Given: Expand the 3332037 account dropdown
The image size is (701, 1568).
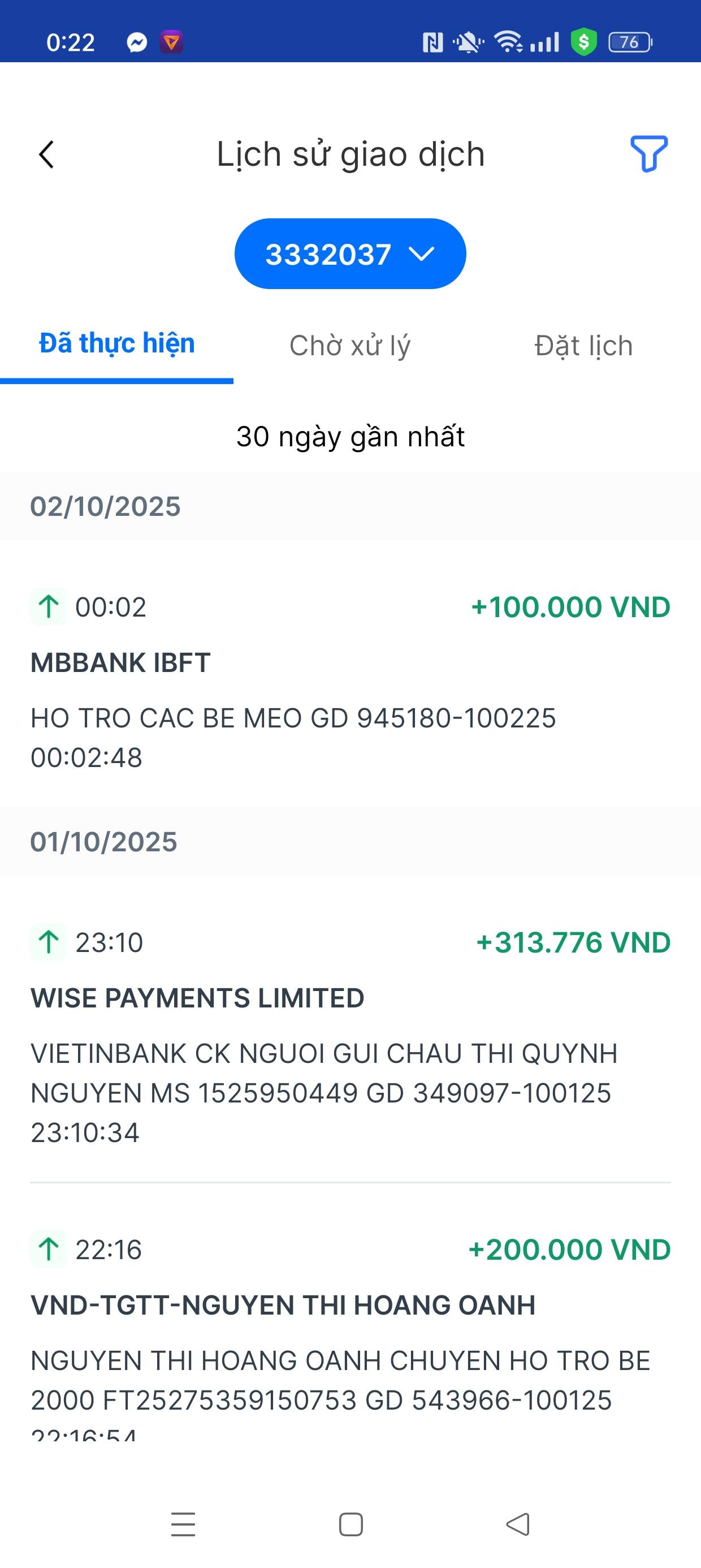Looking at the screenshot, I should click(x=350, y=254).
